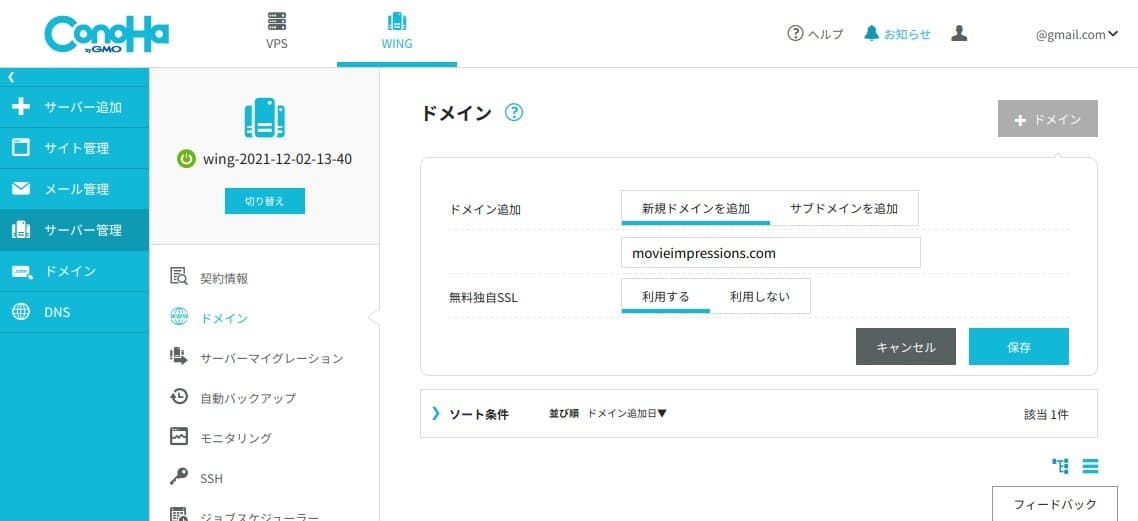Click the 保存 save button
The height and width of the screenshot is (521, 1138).
click(x=1018, y=347)
